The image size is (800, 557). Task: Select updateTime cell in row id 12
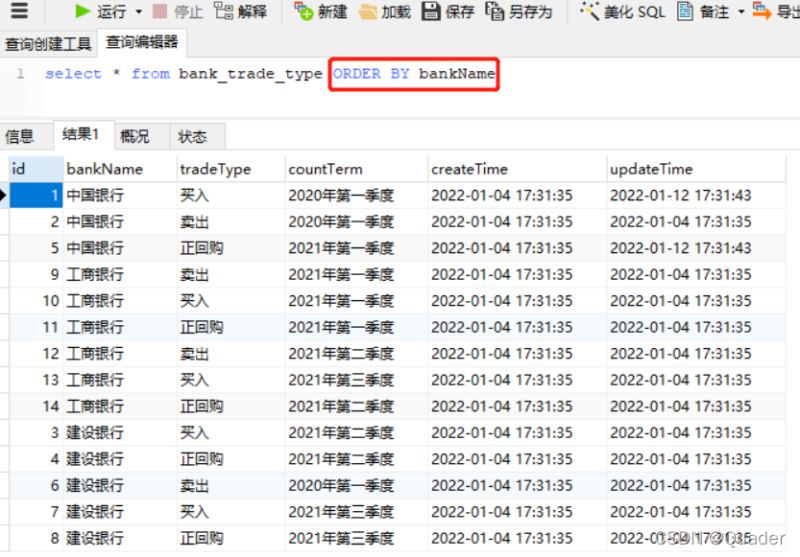point(696,354)
